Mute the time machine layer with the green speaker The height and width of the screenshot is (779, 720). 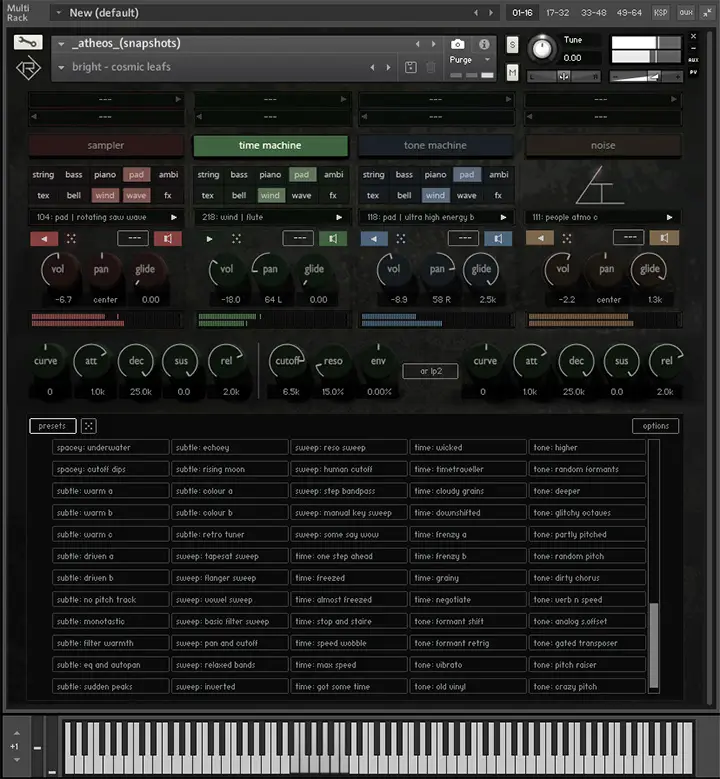(332, 239)
